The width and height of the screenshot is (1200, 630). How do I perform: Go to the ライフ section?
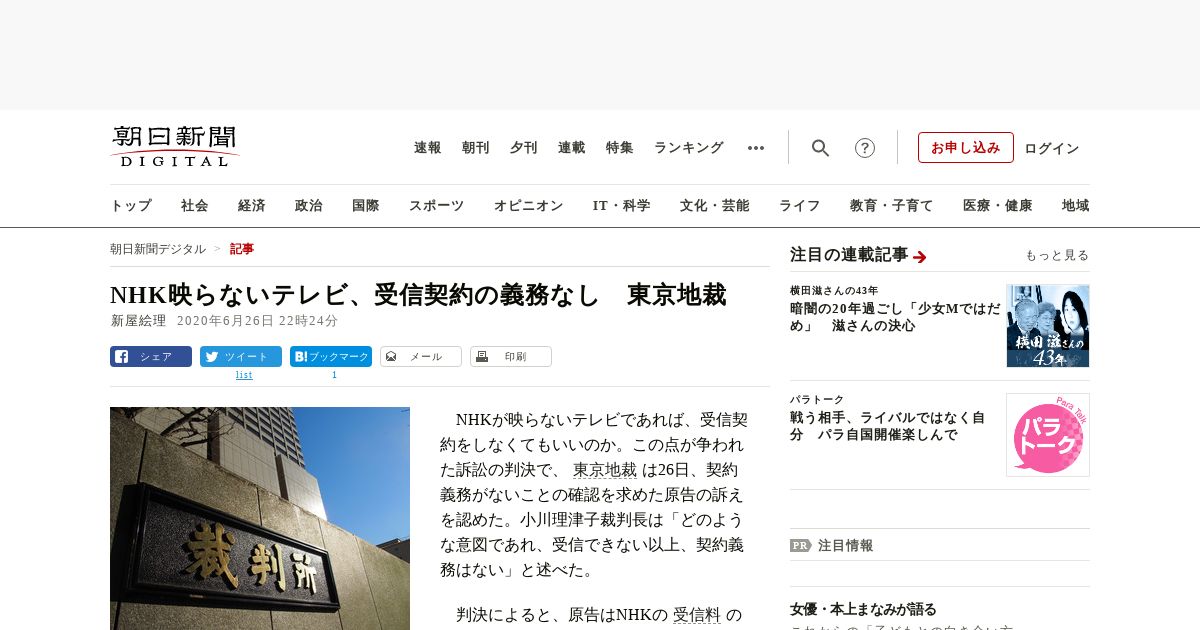click(800, 206)
